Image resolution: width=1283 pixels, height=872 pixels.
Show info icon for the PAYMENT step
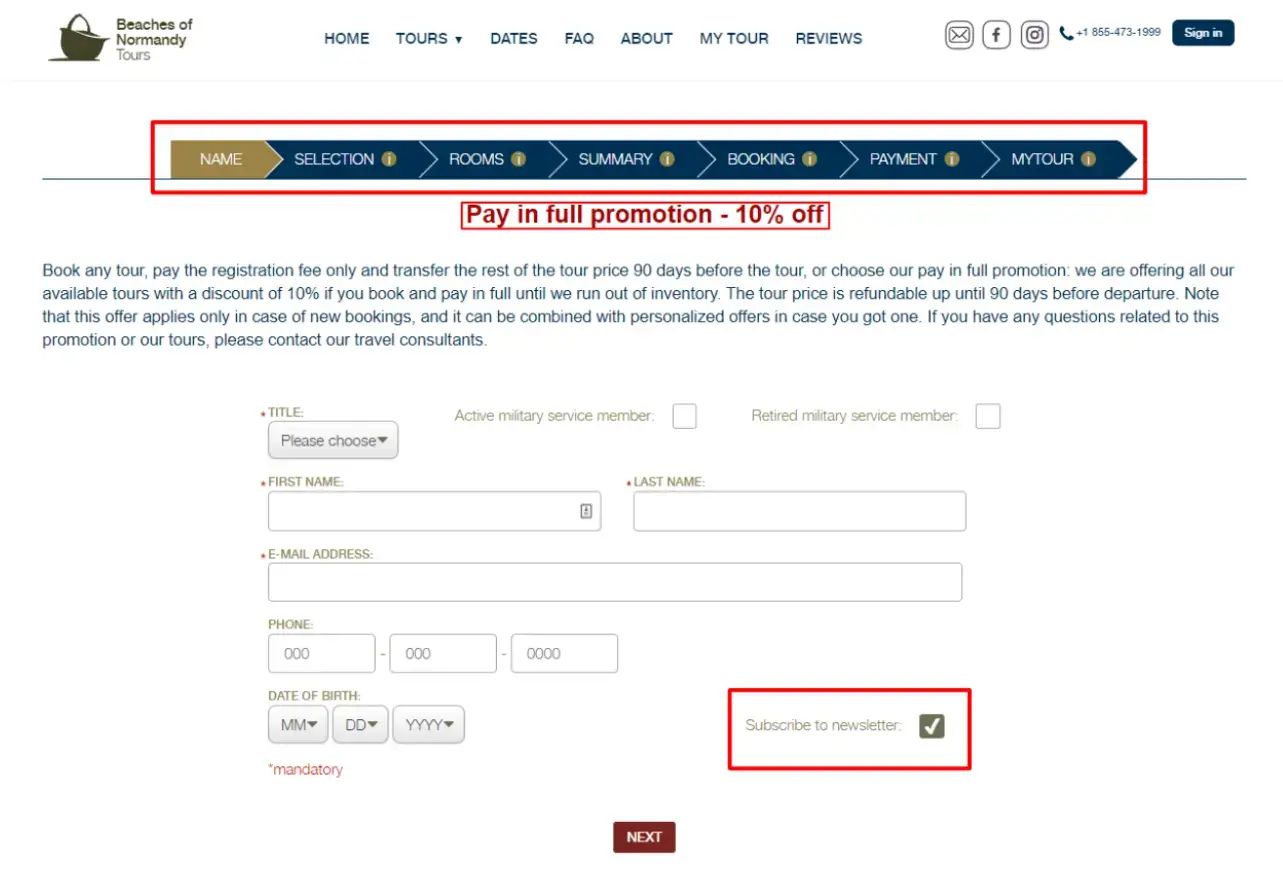pyautogui.click(x=952, y=159)
